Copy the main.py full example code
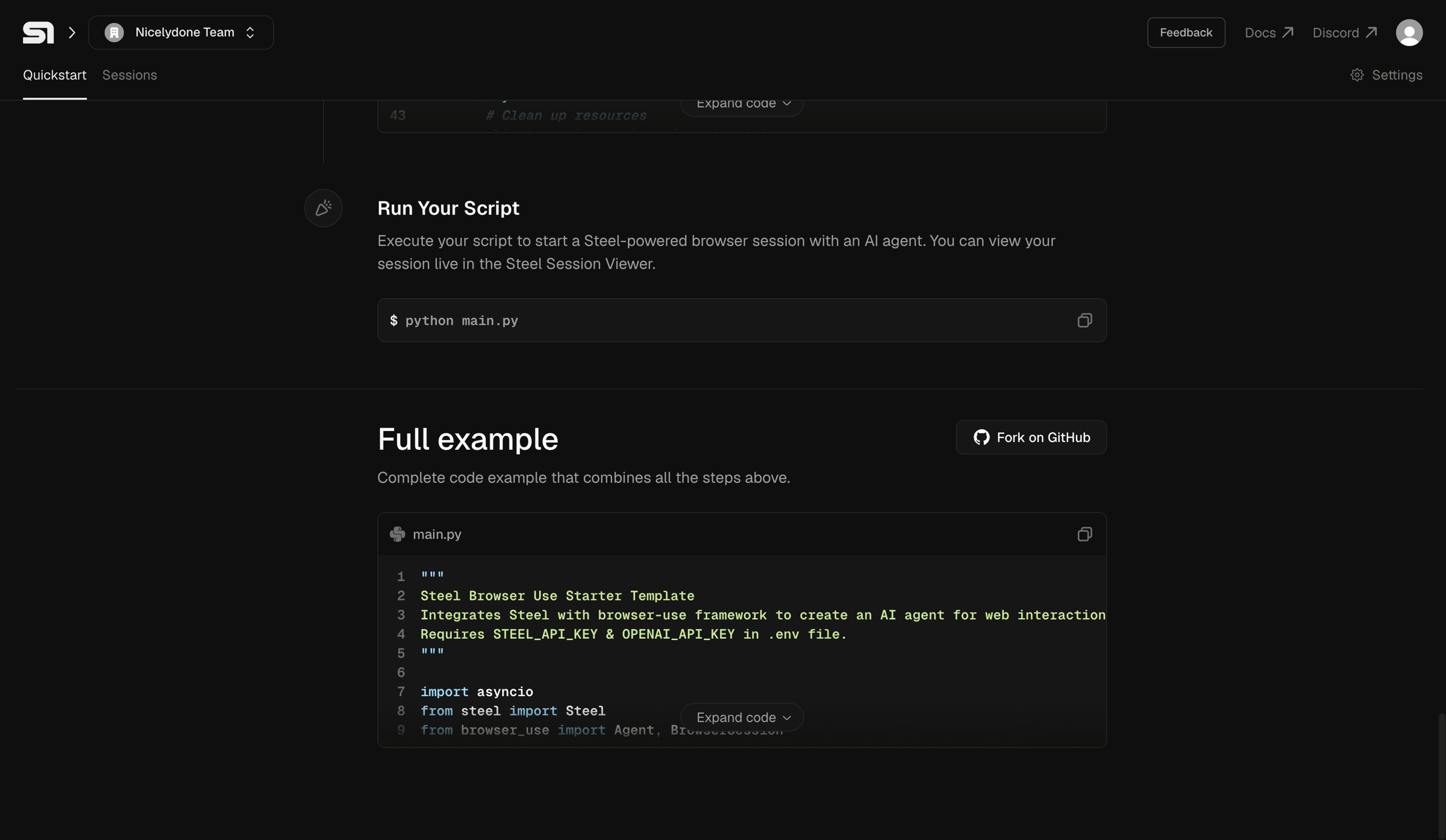Viewport: 1446px width, 840px height. click(x=1084, y=534)
